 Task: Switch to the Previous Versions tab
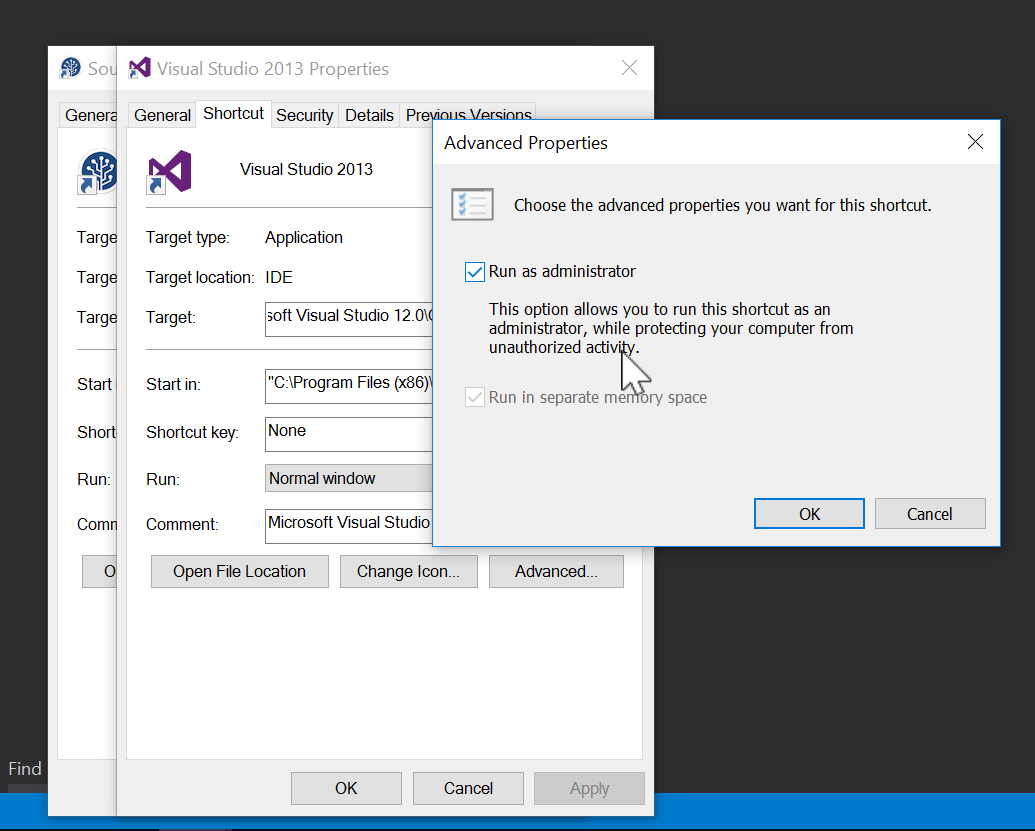[468, 112]
